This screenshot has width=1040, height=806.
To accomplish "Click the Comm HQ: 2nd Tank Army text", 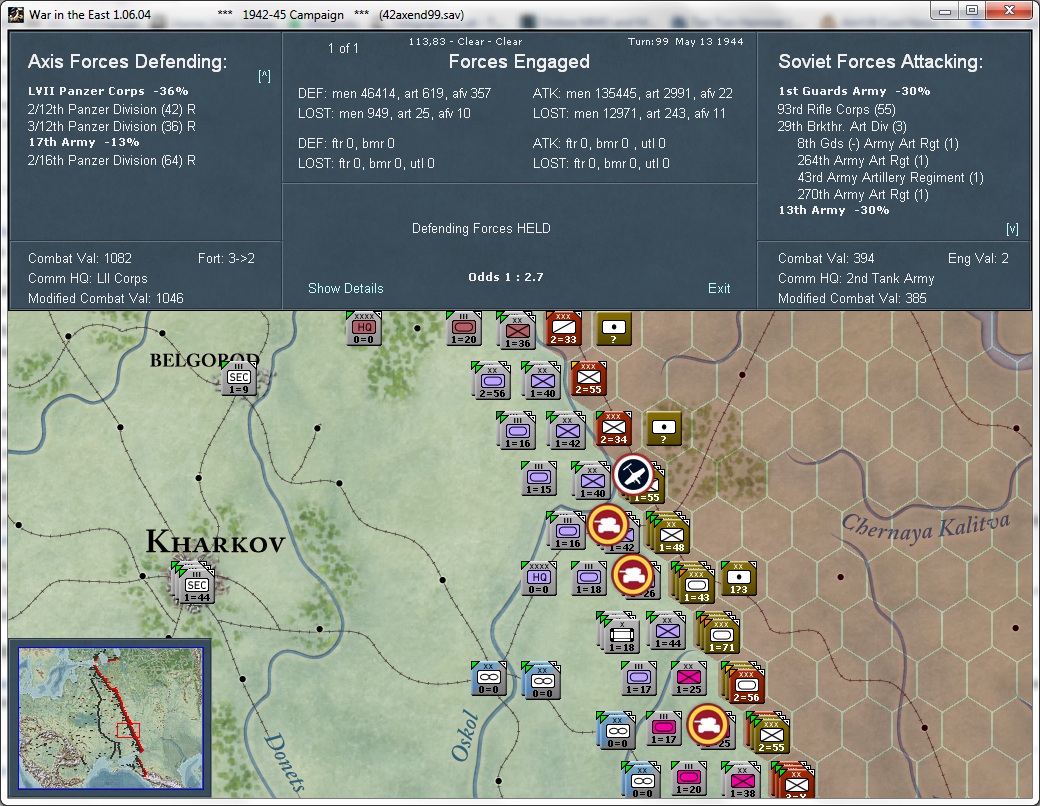I will 856,279.
